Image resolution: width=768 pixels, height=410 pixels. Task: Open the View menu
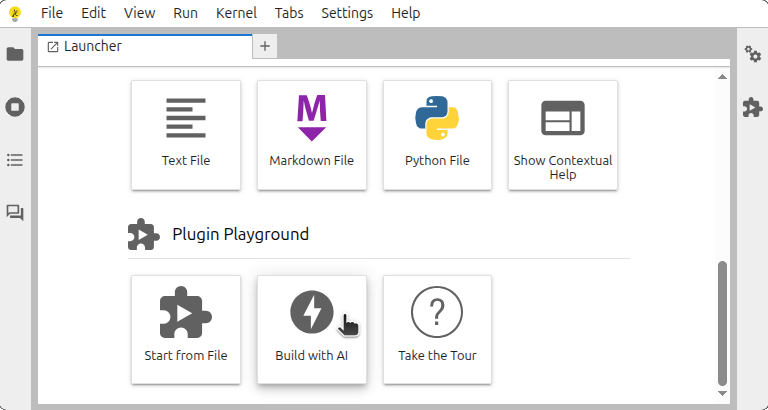140,13
